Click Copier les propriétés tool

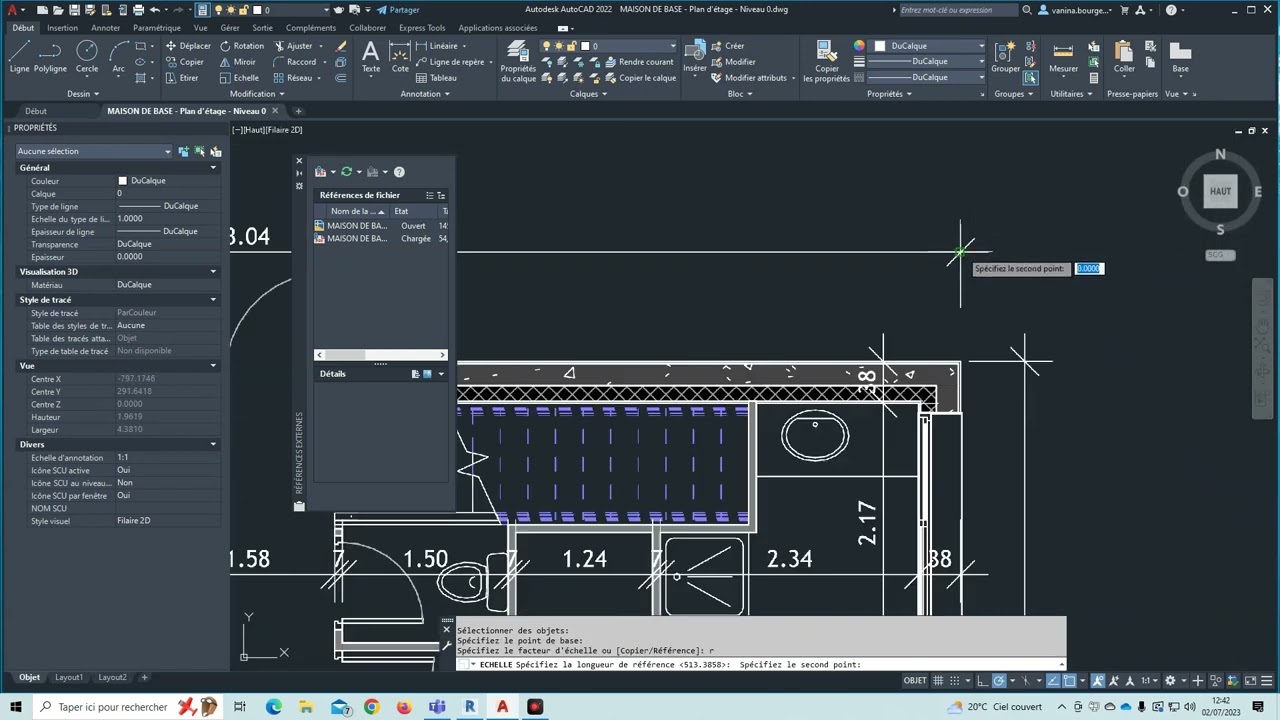827,62
